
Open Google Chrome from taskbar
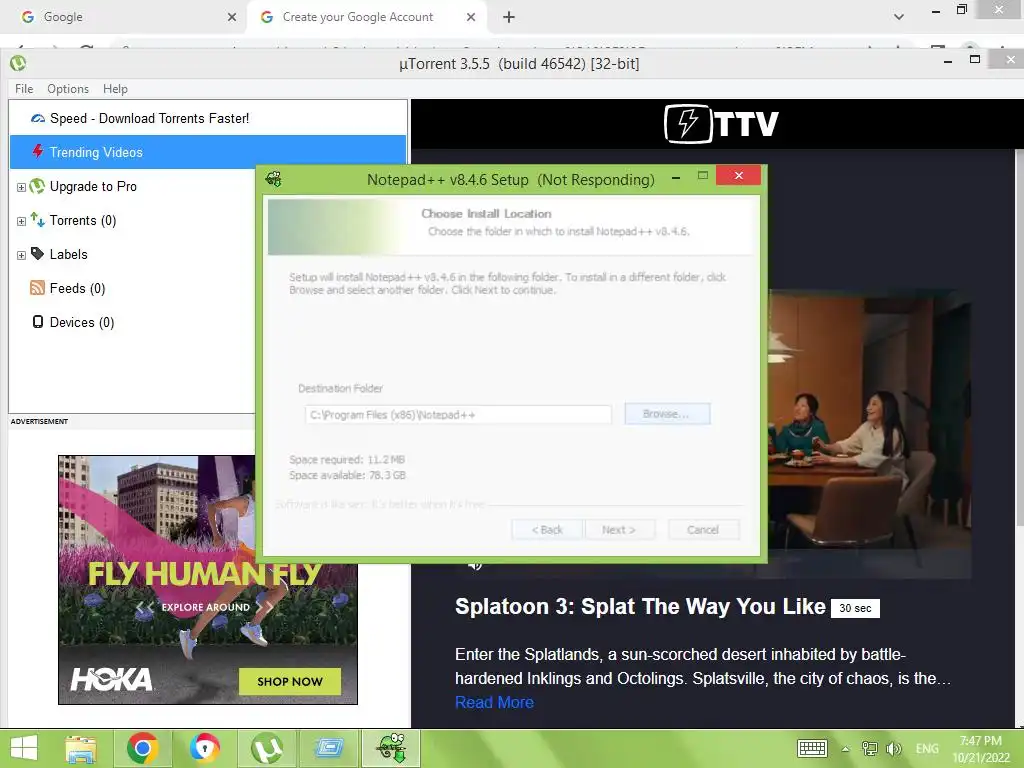tap(143, 749)
